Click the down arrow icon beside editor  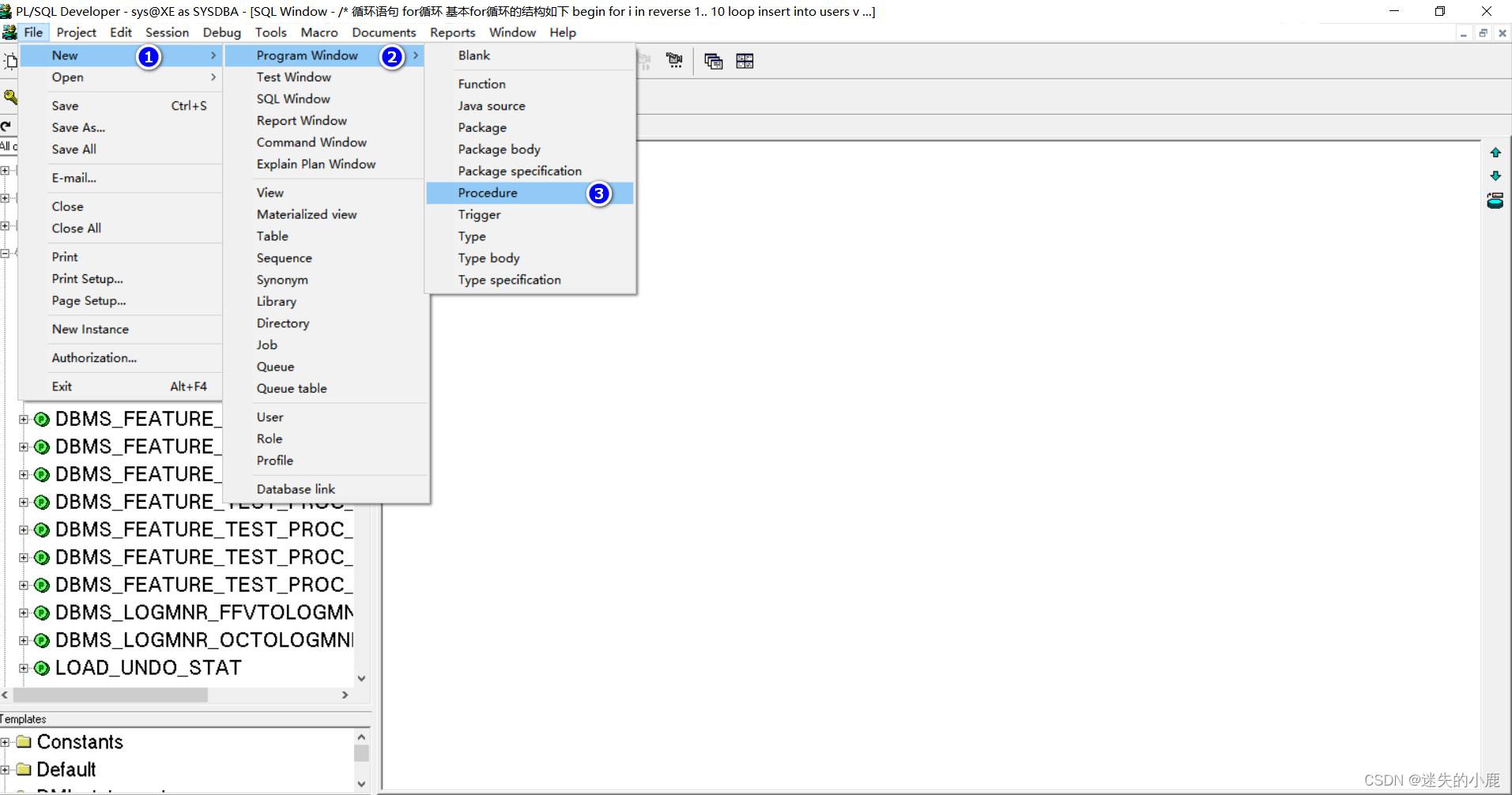point(1495,175)
